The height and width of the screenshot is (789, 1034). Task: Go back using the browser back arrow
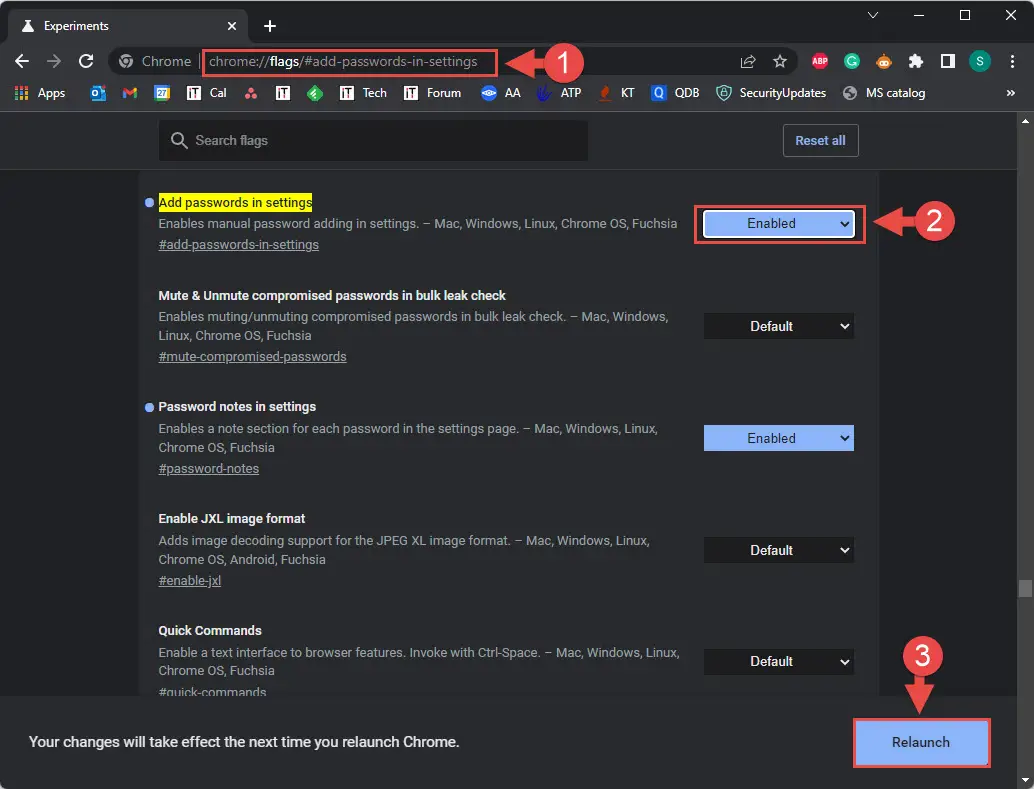22,61
